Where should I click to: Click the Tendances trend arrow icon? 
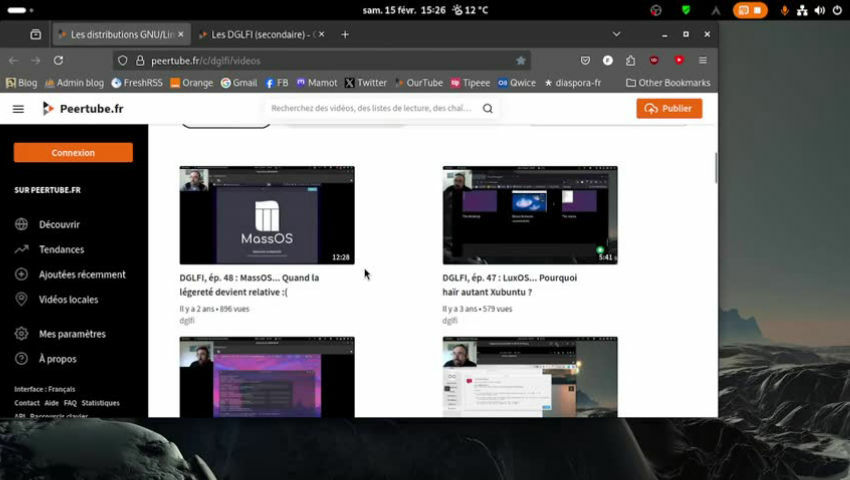tap(21, 249)
